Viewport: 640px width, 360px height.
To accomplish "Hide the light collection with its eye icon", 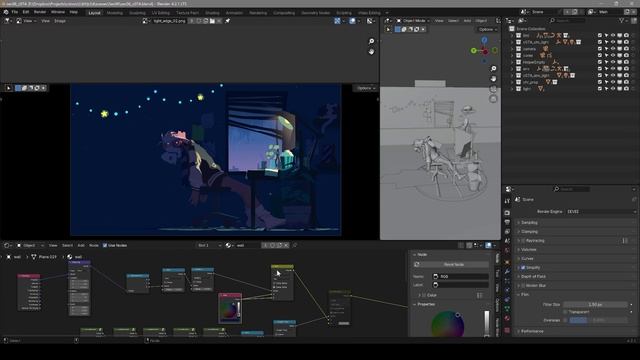I will [613, 89].
